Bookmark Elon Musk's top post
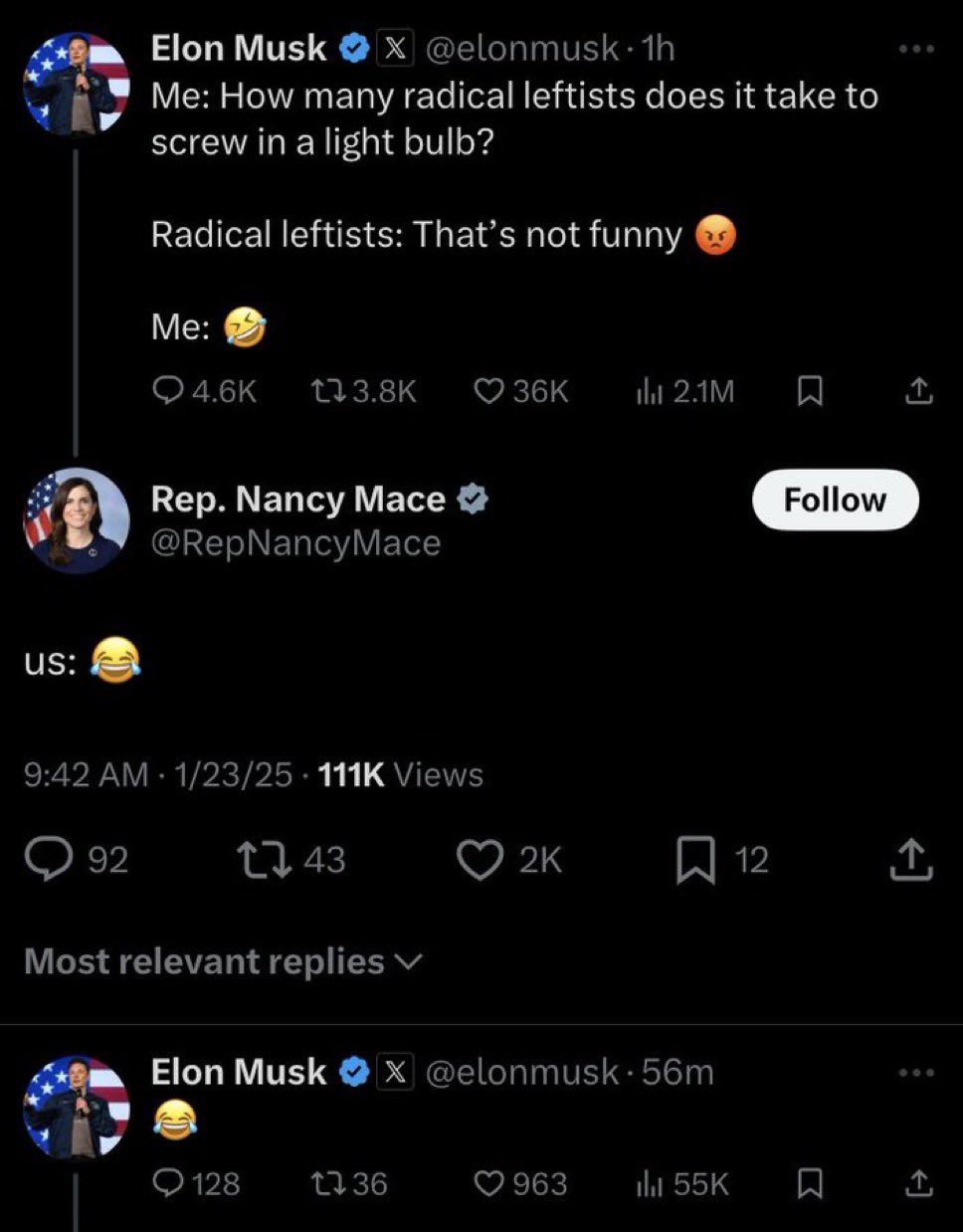963x1232 pixels. tap(811, 392)
